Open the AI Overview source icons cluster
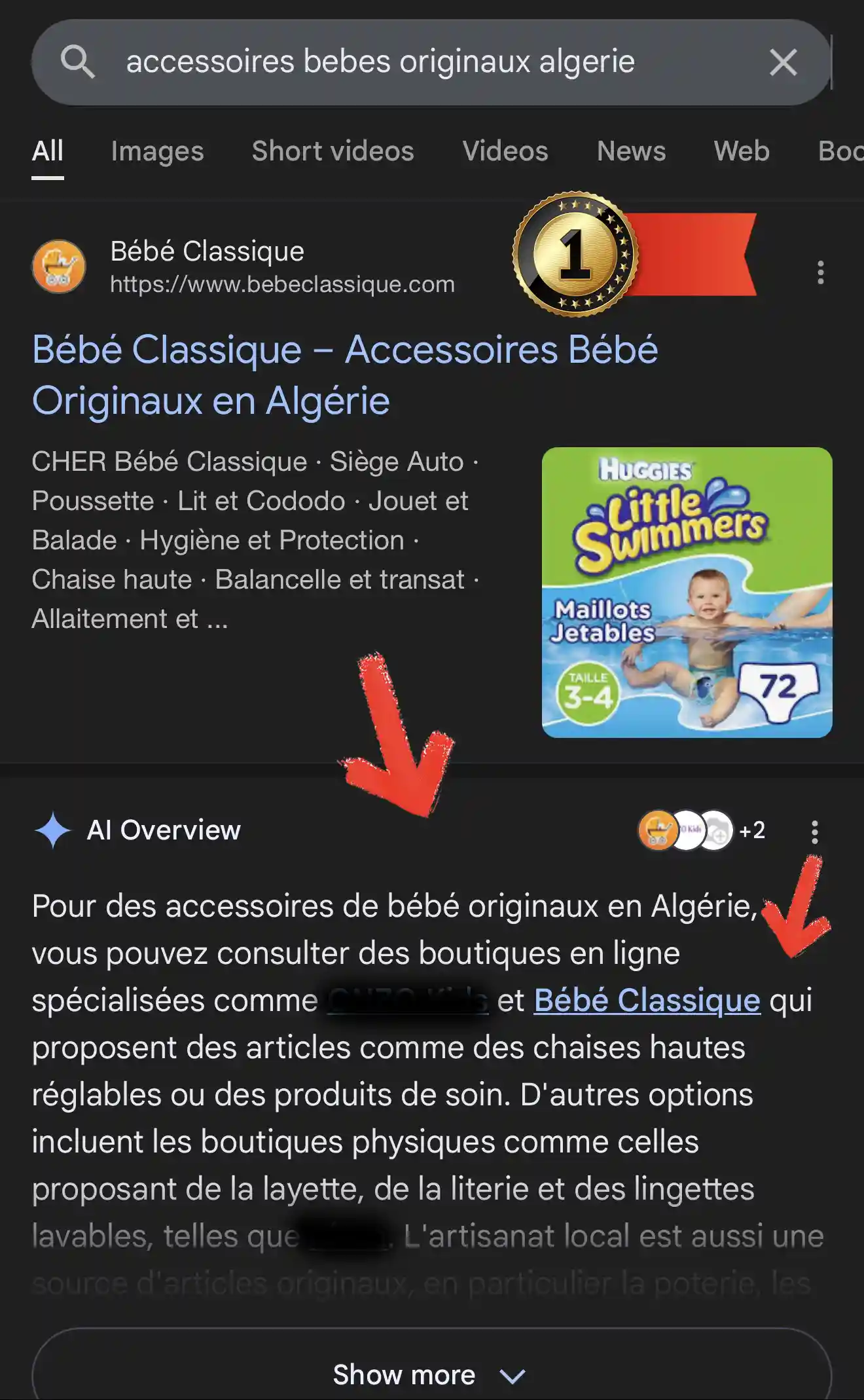Screen dimensions: 864x1400 click(701, 830)
